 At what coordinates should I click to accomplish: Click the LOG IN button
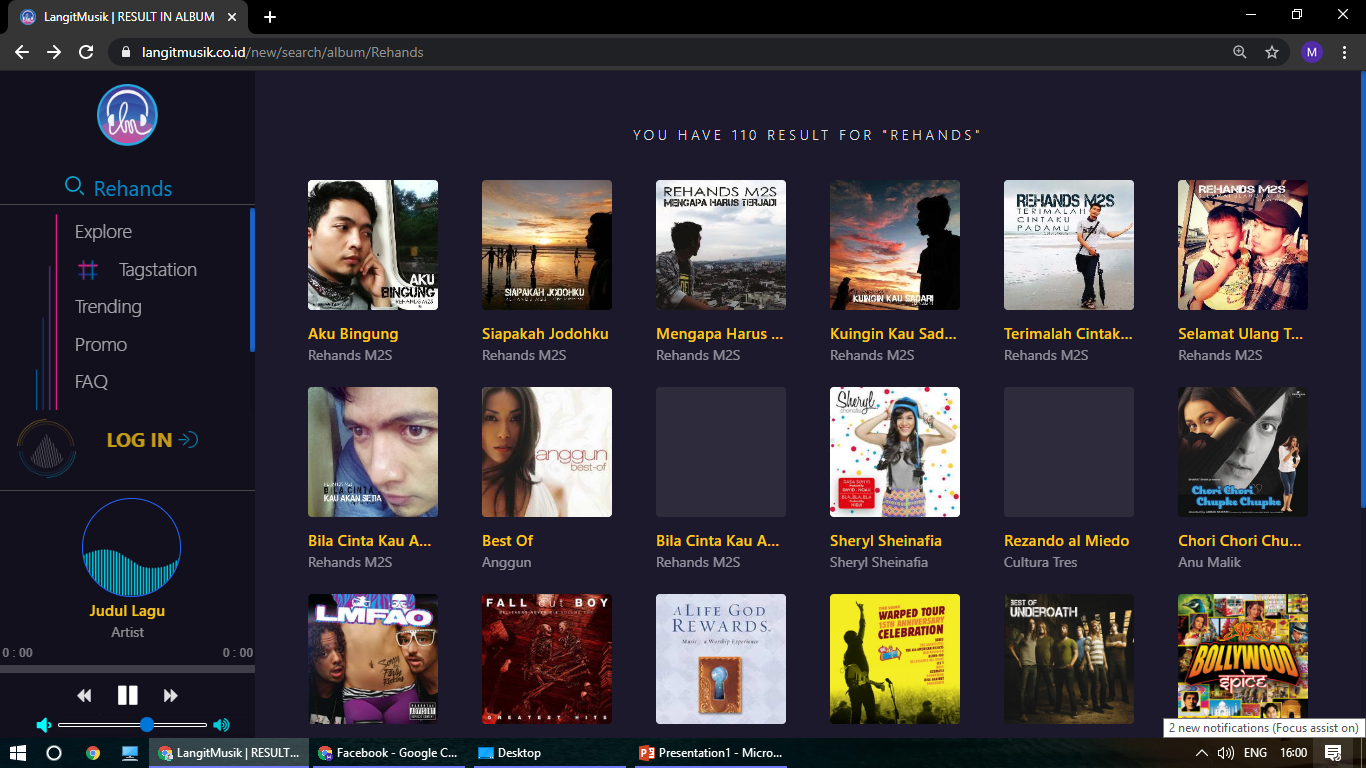coord(139,440)
